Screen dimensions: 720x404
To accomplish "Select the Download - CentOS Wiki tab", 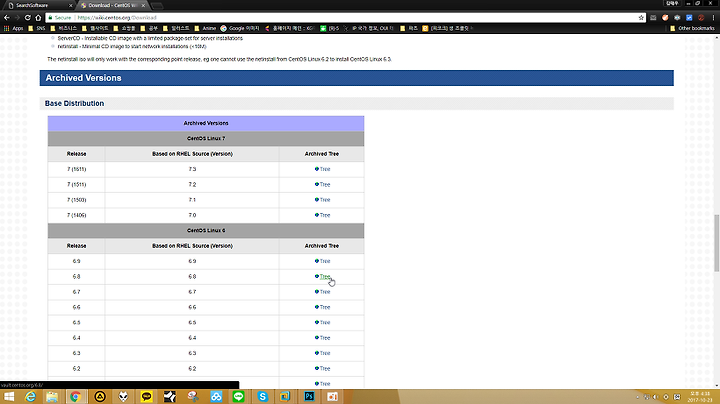I will point(112,6).
